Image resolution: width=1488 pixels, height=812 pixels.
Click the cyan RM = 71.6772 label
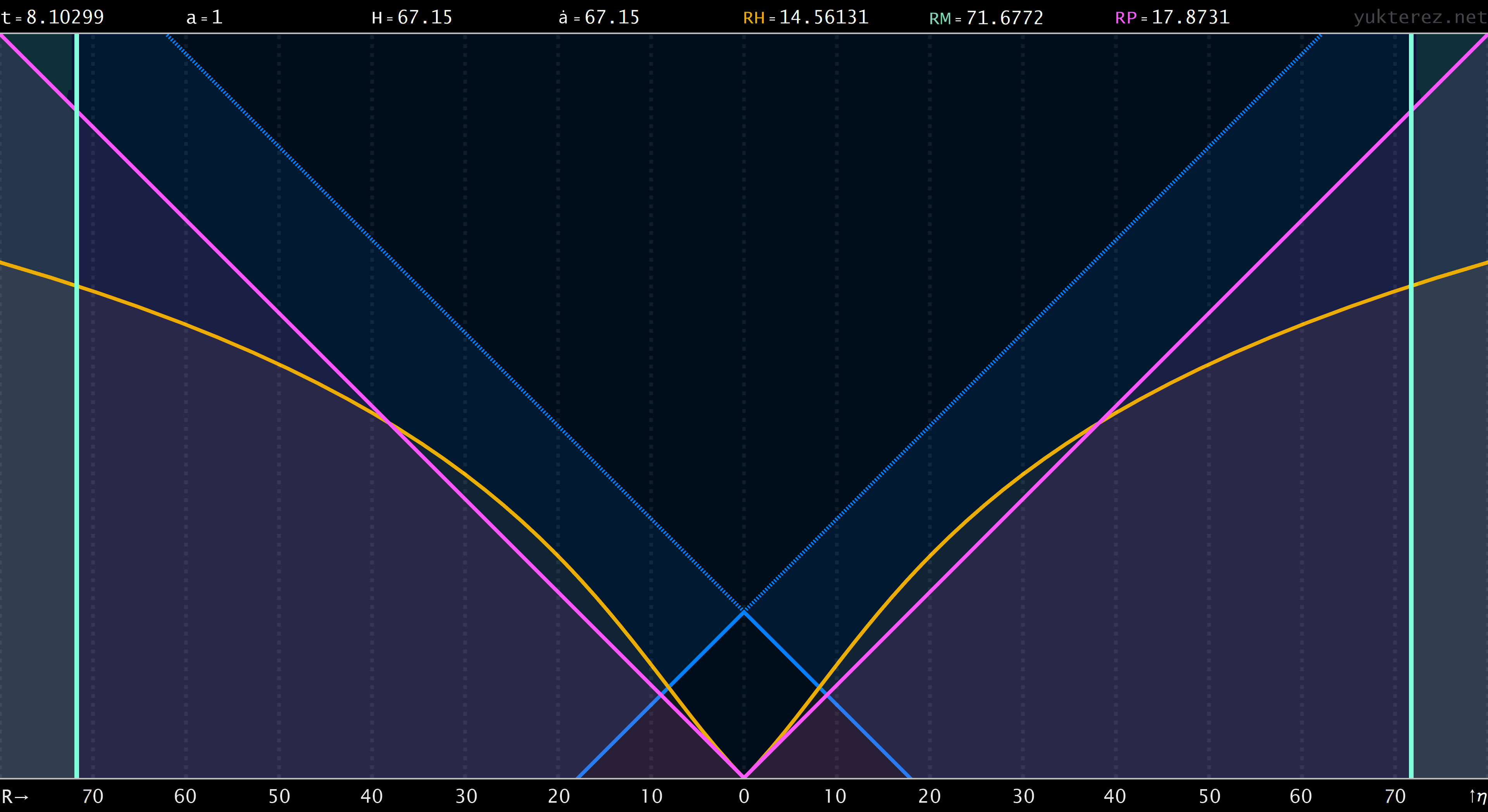pyautogui.click(x=986, y=18)
